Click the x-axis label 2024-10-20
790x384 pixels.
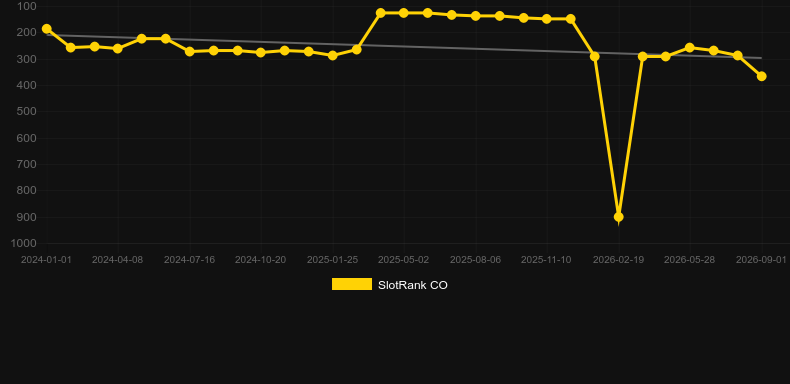260,260
